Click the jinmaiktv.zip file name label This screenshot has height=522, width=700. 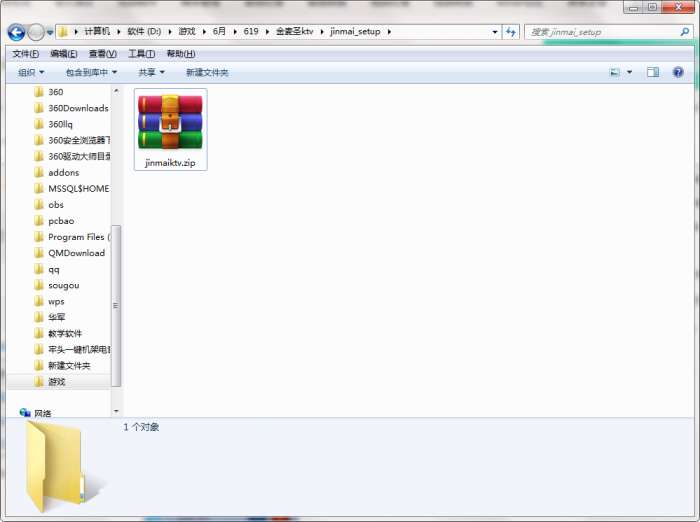170,163
